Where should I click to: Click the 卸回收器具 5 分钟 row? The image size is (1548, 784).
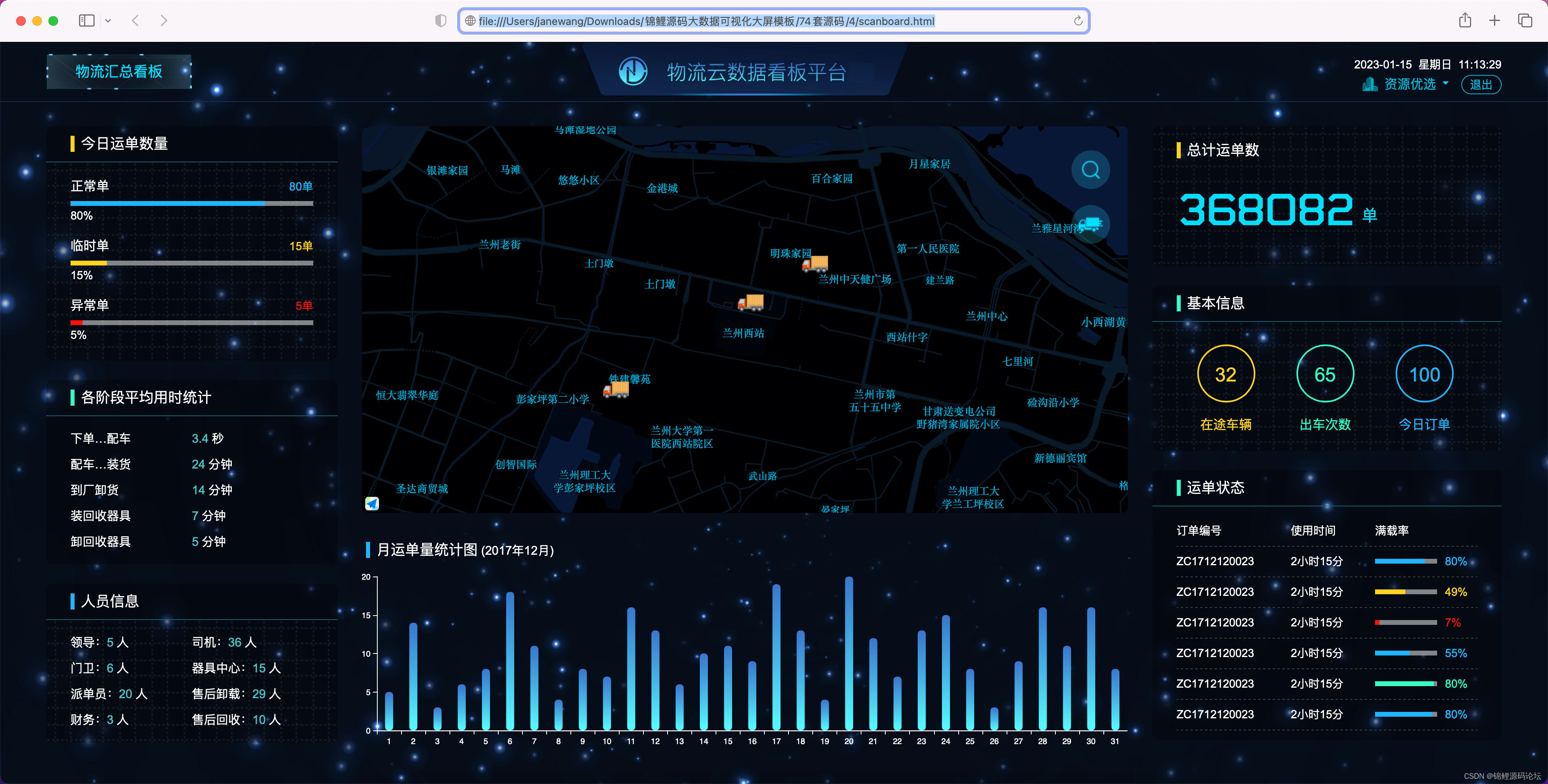pyautogui.click(x=192, y=542)
